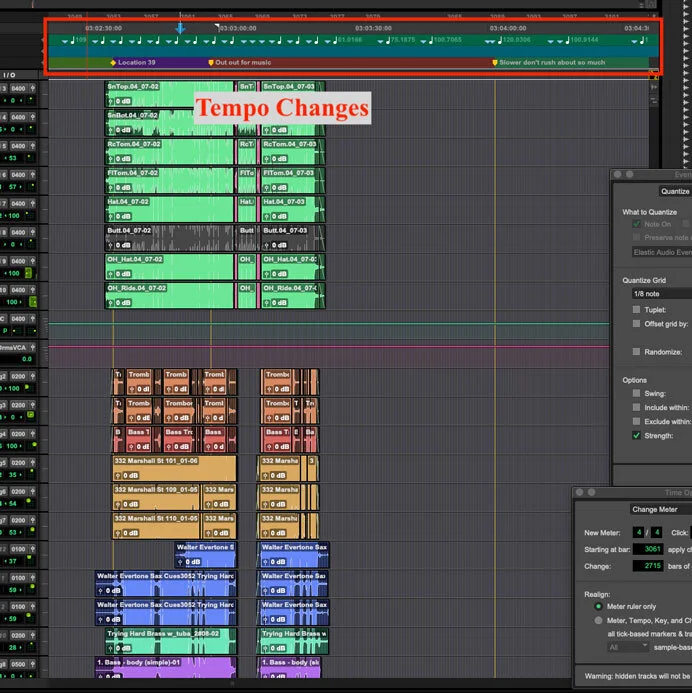The height and width of the screenshot is (693, 692).
Task: Click the blue playhead arrow in timecode ruler
Action: [180, 29]
